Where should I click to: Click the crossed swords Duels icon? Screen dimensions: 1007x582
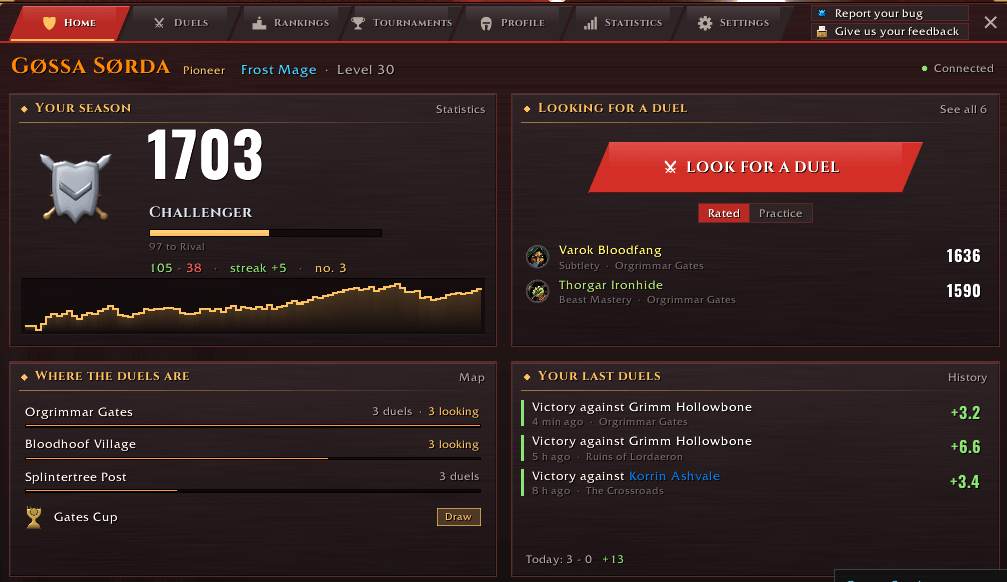pyautogui.click(x=159, y=23)
